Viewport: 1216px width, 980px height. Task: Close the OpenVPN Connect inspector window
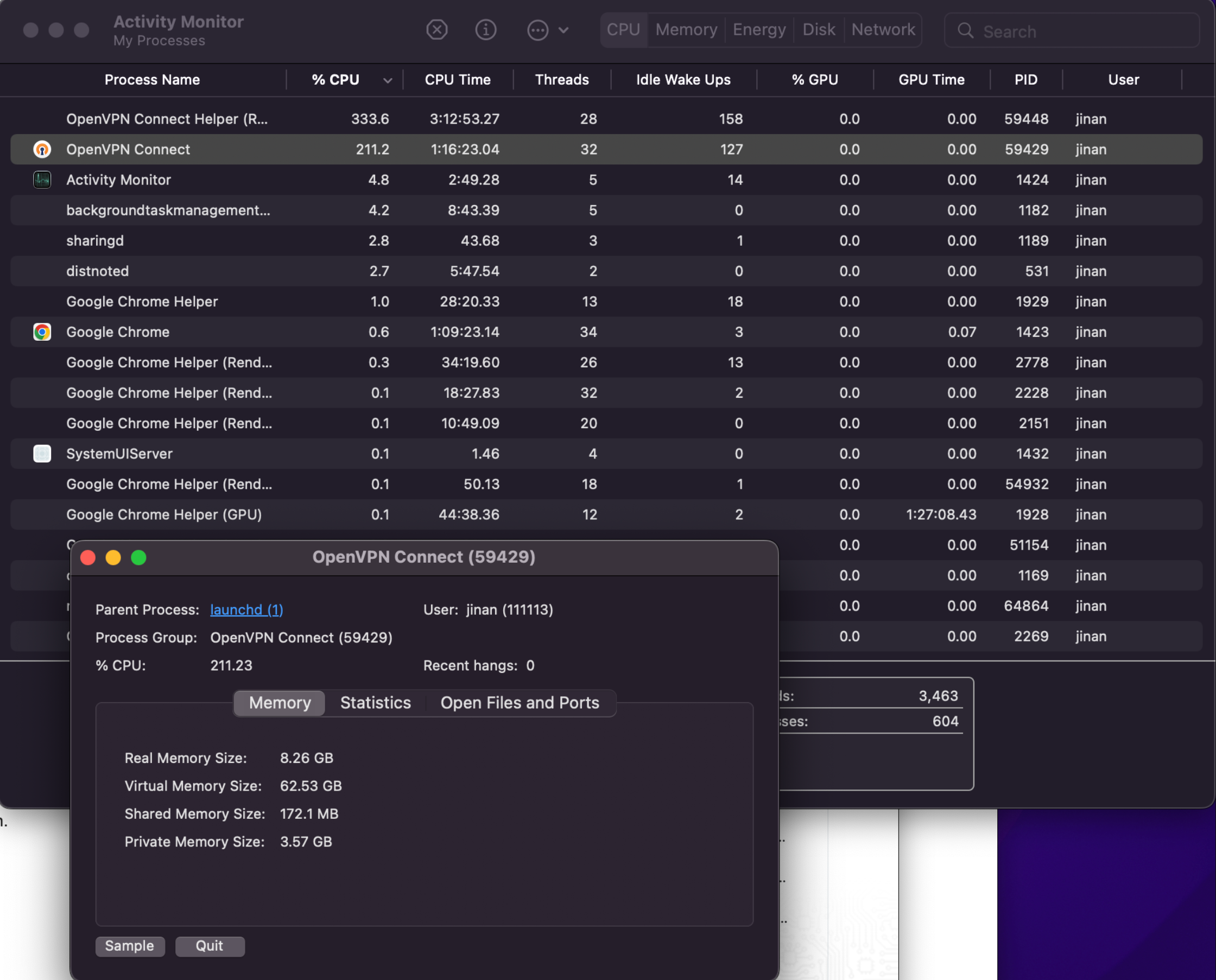88,558
